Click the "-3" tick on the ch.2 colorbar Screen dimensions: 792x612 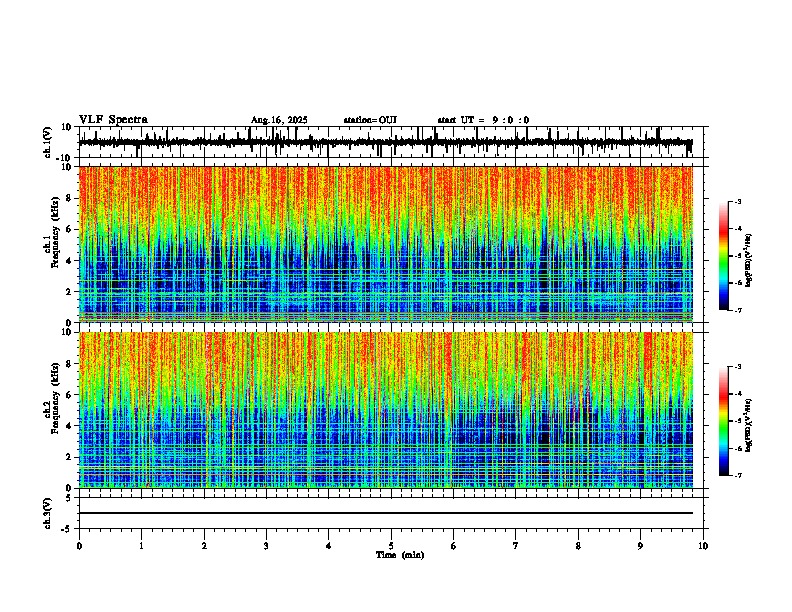pyautogui.click(x=738, y=367)
